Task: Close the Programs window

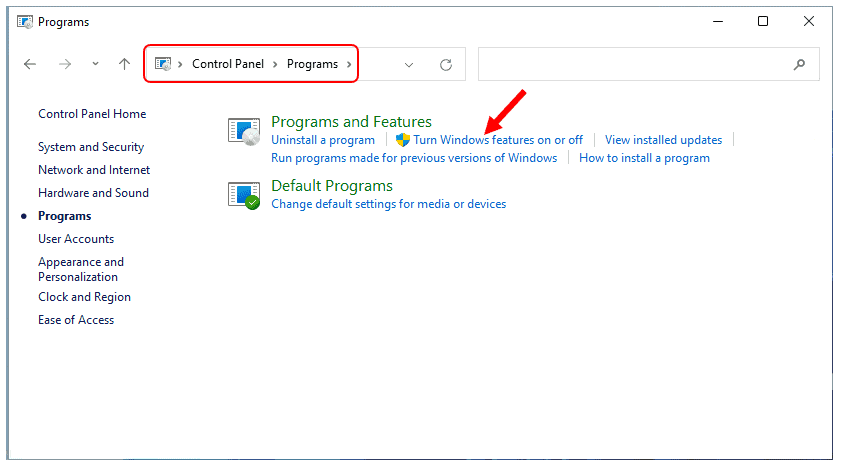Action: [x=809, y=22]
